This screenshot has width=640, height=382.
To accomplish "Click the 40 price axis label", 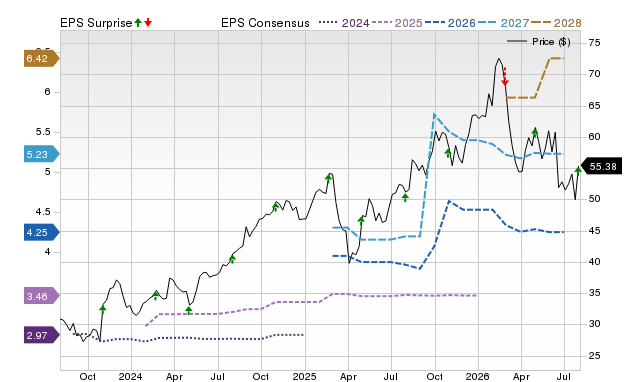I will tap(594, 262).
